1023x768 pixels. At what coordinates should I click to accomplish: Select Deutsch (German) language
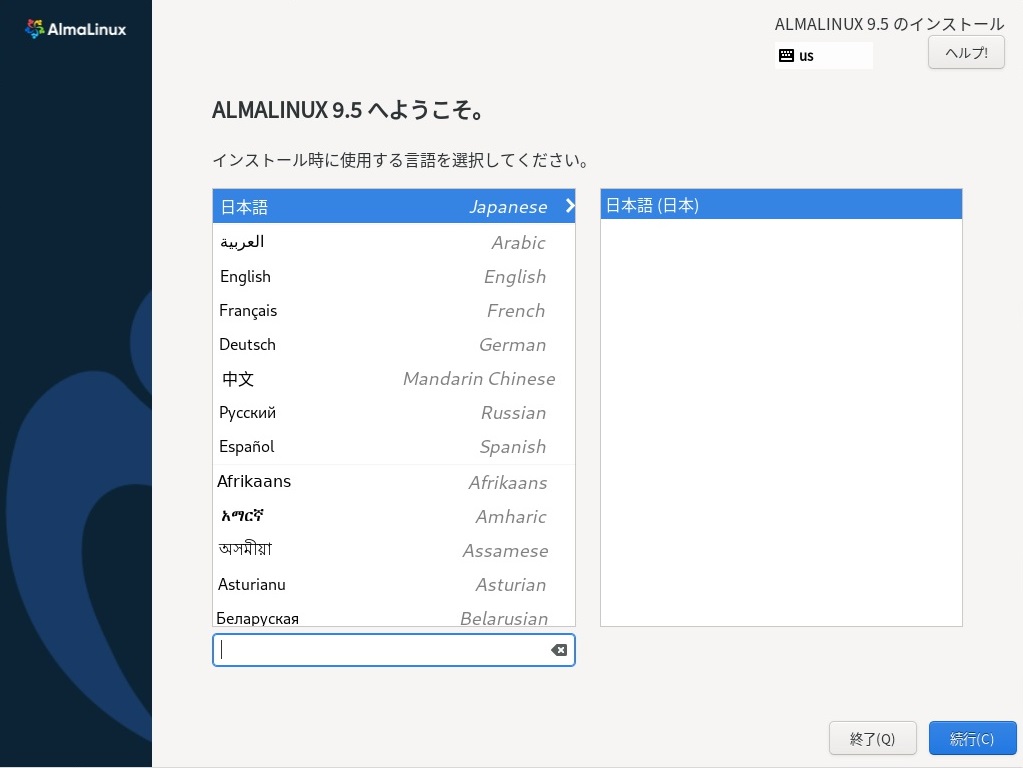coord(393,345)
